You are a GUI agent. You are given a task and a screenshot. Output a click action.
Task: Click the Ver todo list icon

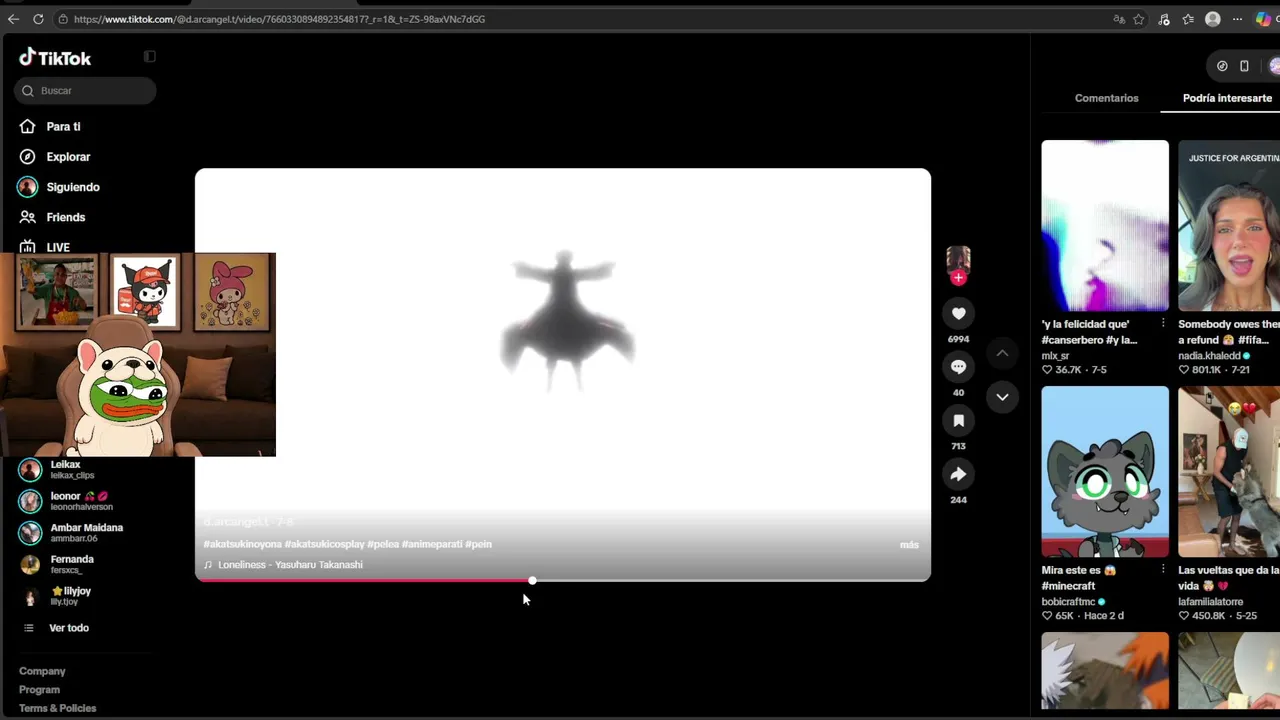pos(28,628)
